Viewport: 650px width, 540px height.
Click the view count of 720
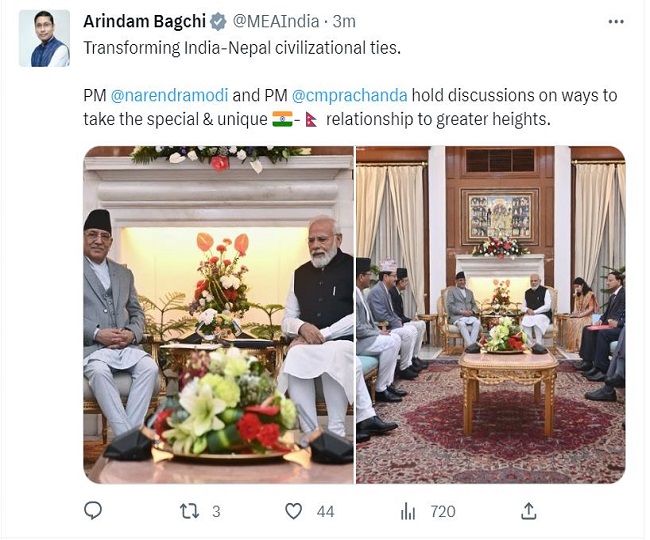442,511
